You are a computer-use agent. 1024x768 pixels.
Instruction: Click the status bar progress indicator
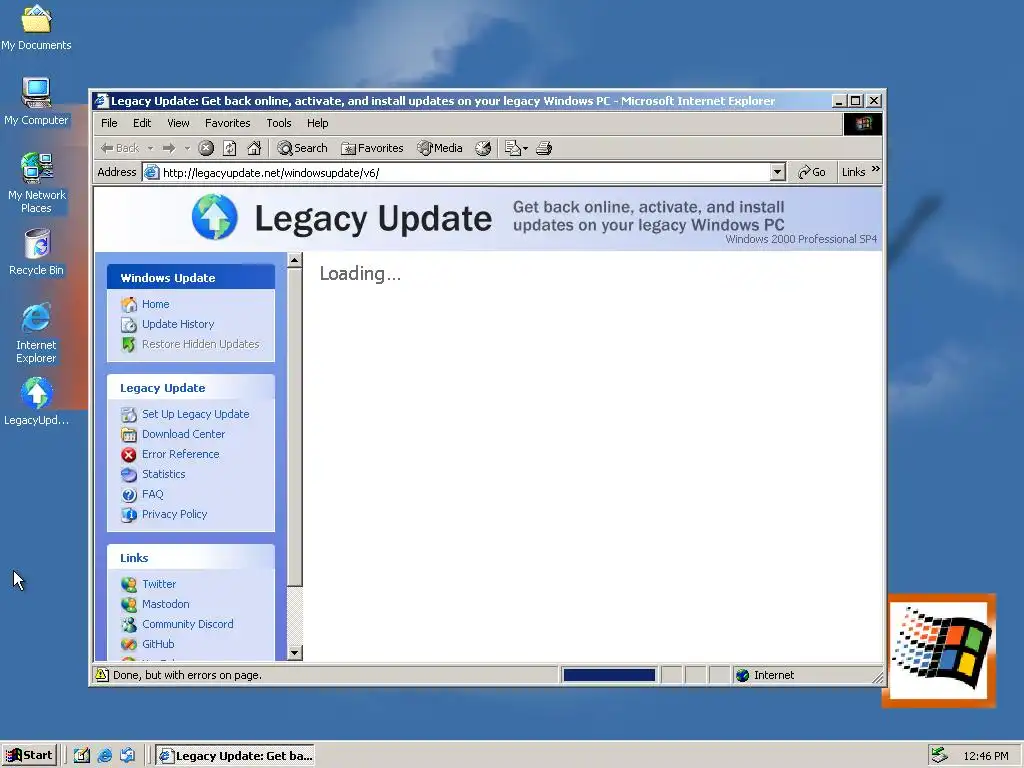point(609,675)
